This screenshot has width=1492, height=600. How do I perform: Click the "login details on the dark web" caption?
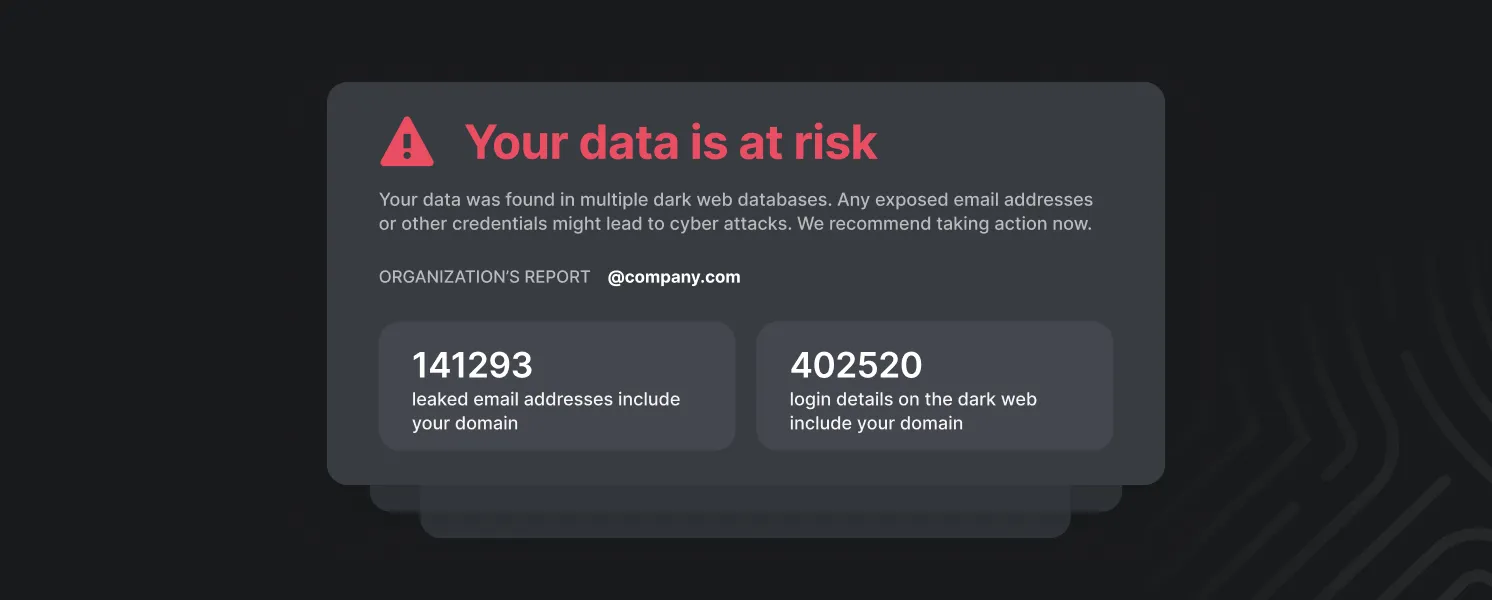(x=913, y=399)
